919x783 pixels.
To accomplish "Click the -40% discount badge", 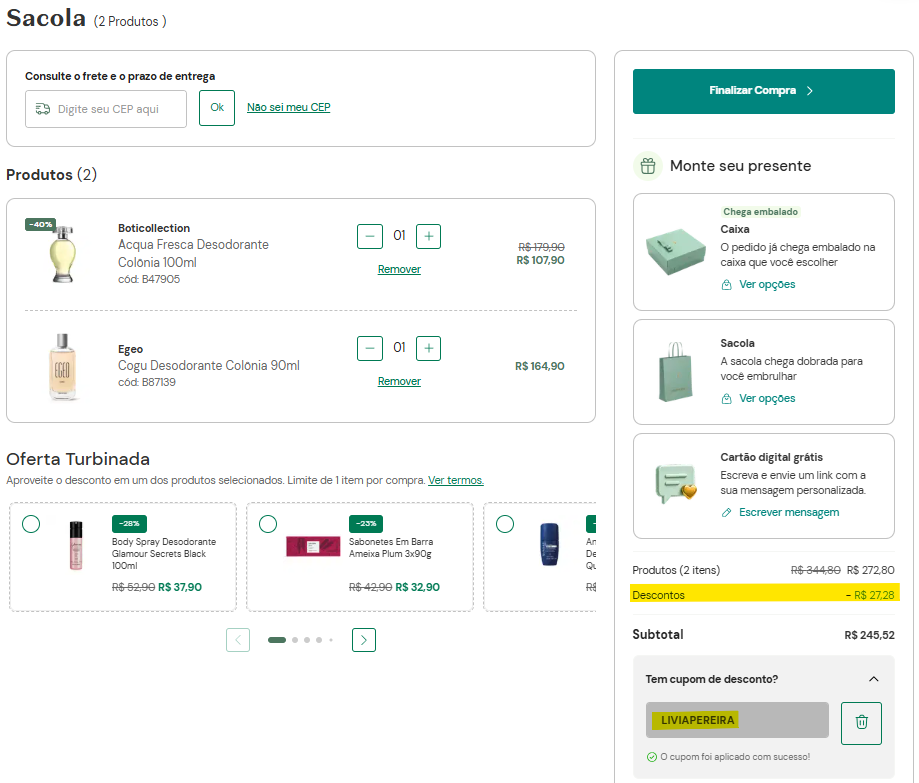I will [40, 224].
